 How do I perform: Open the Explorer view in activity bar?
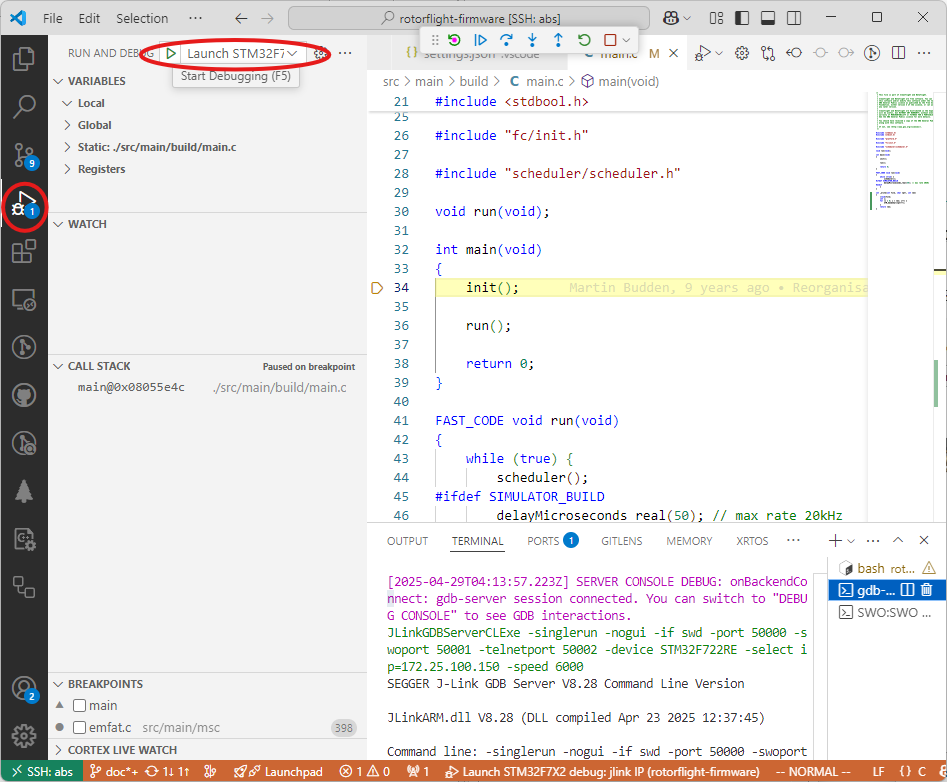(24, 59)
